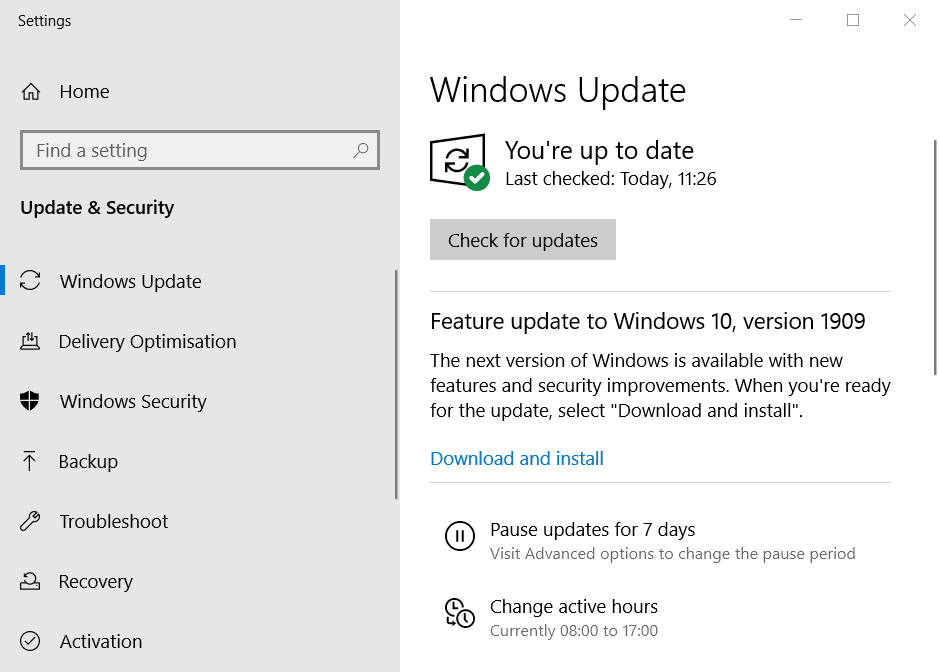Click the Download and install link
The image size is (939, 672).
516,458
